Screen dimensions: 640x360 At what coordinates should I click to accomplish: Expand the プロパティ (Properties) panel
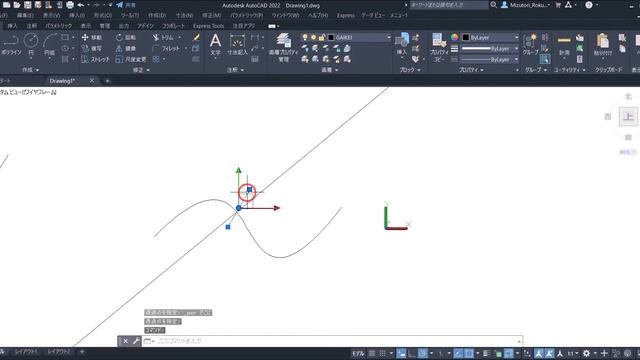(x=471, y=70)
